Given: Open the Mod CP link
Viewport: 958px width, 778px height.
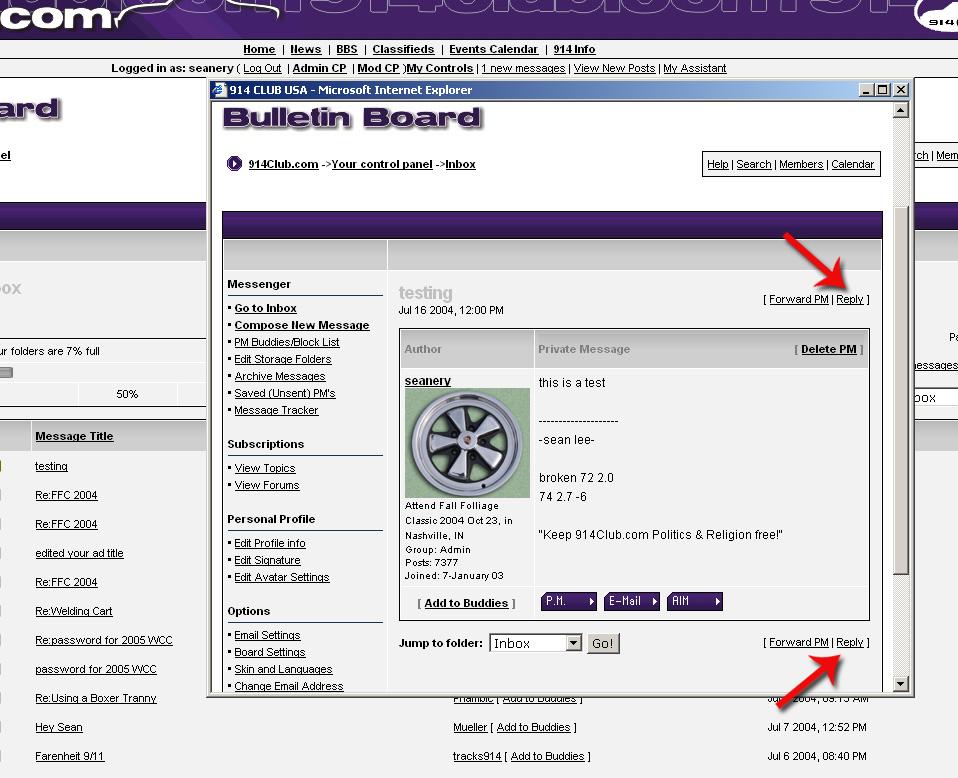Looking at the screenshot, I should 378,68.
